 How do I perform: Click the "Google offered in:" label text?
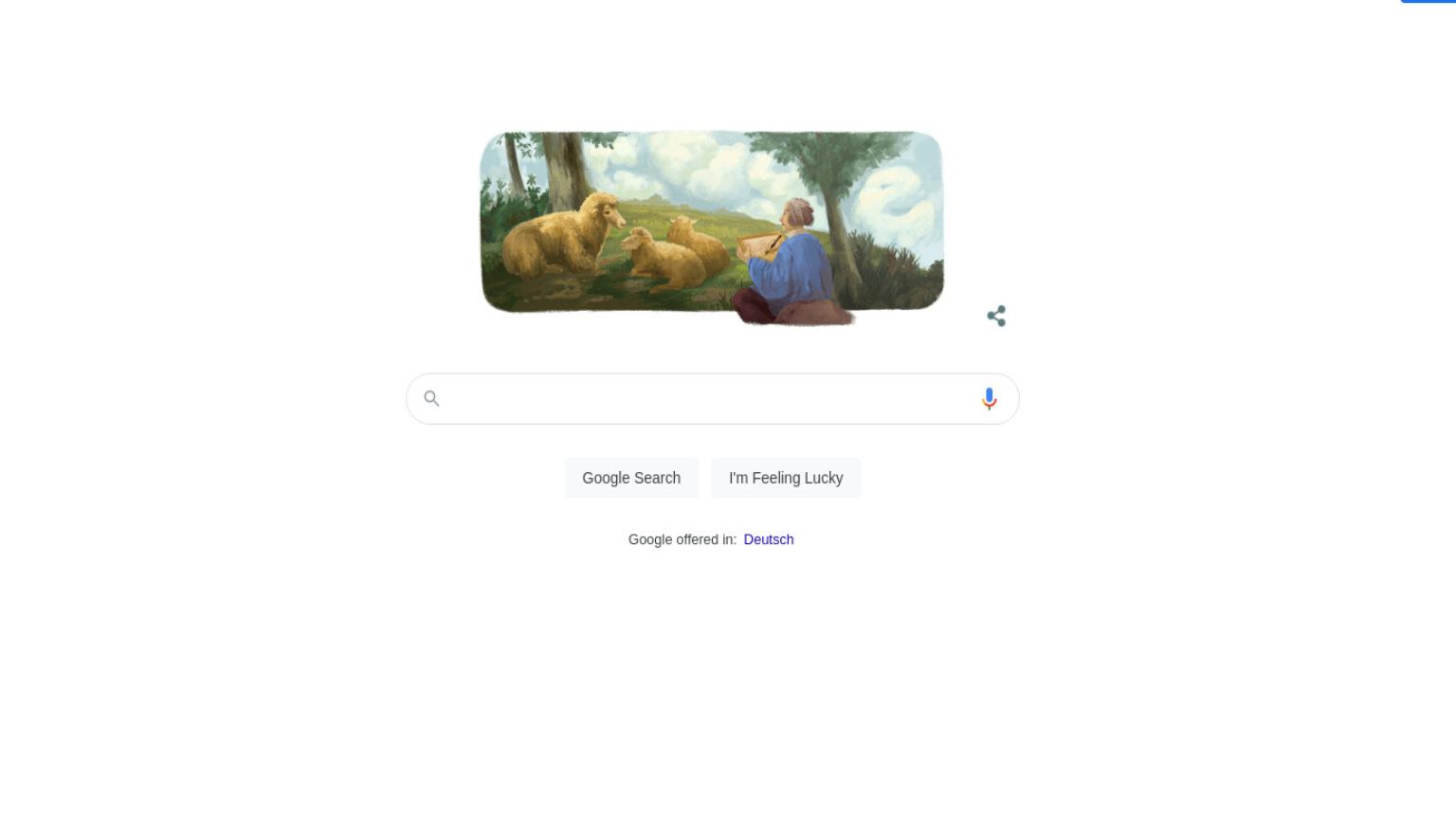pos(682,539)
